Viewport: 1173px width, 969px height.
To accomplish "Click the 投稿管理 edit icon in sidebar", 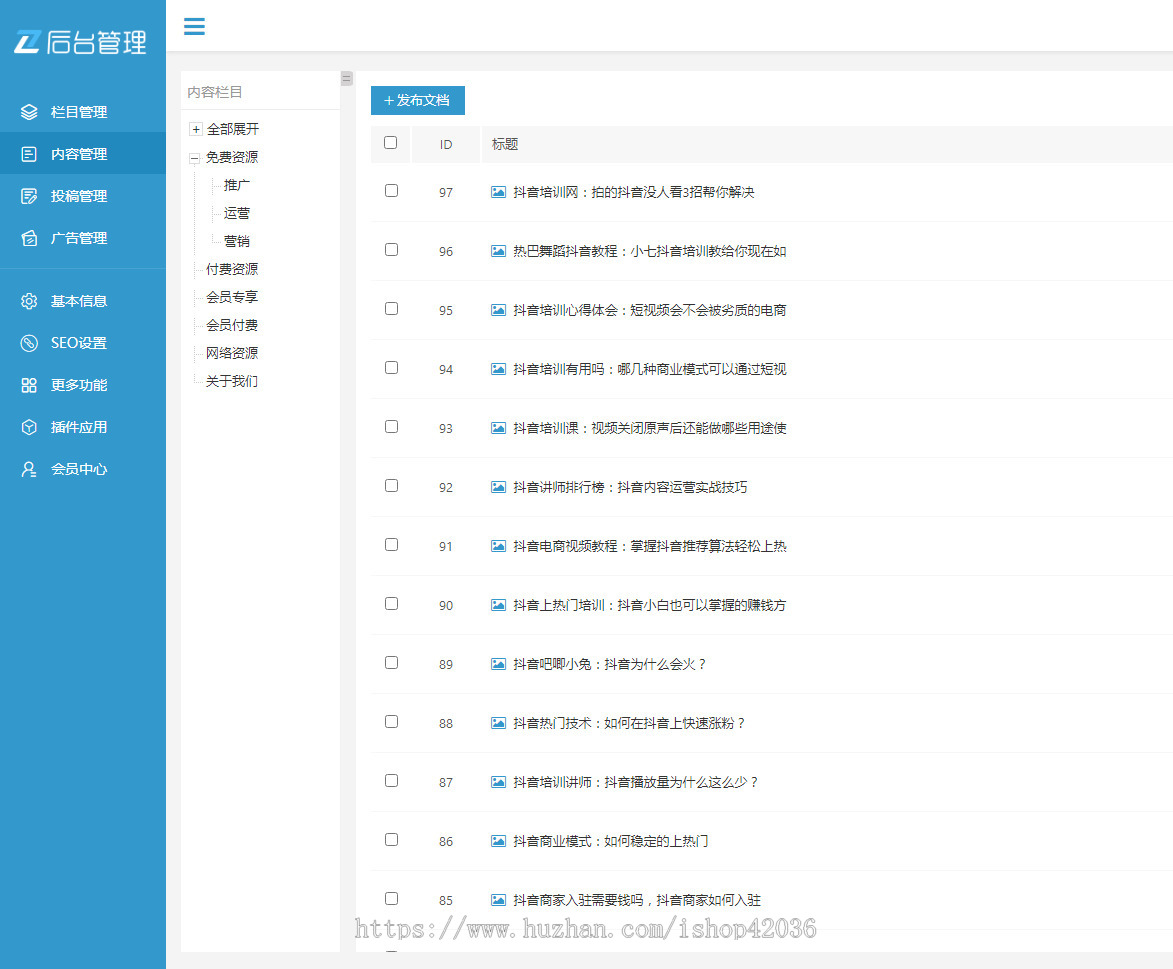I will (x=29, y=196).
